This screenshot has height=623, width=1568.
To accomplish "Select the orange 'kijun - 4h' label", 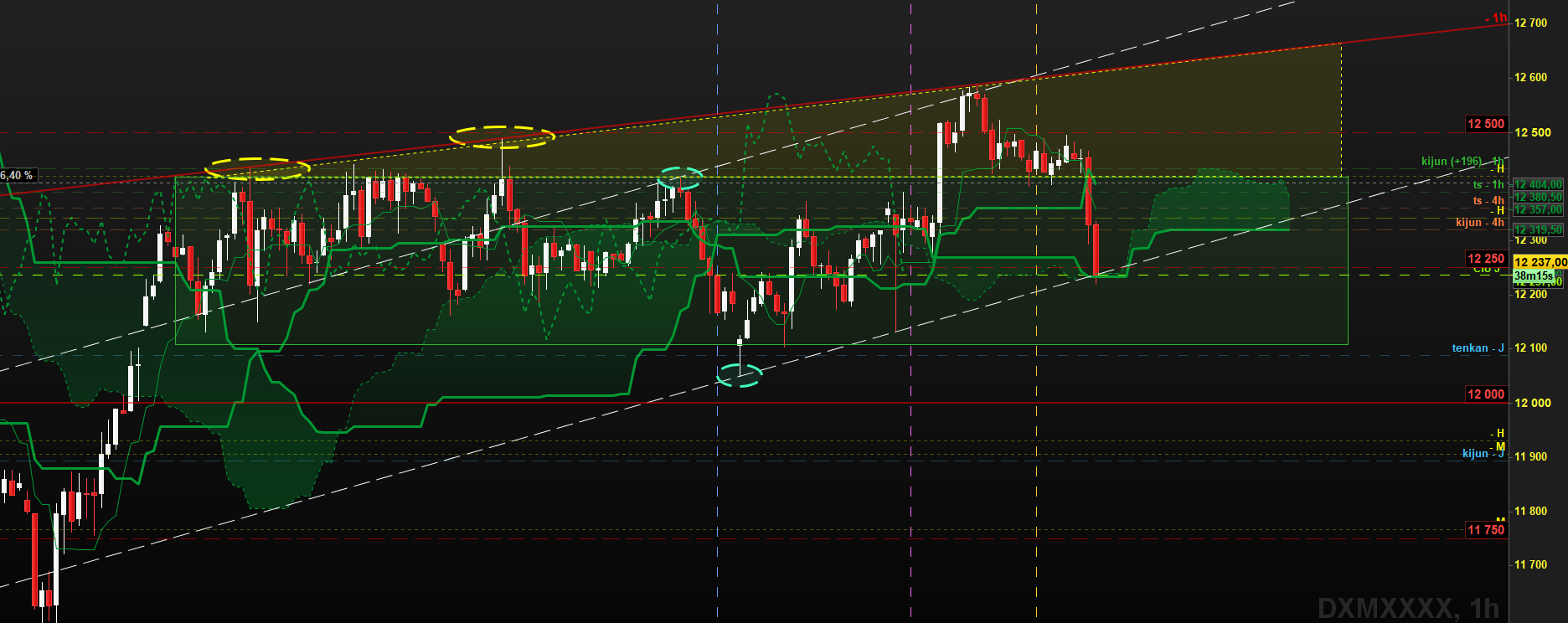I will (x=1480, y=223).
